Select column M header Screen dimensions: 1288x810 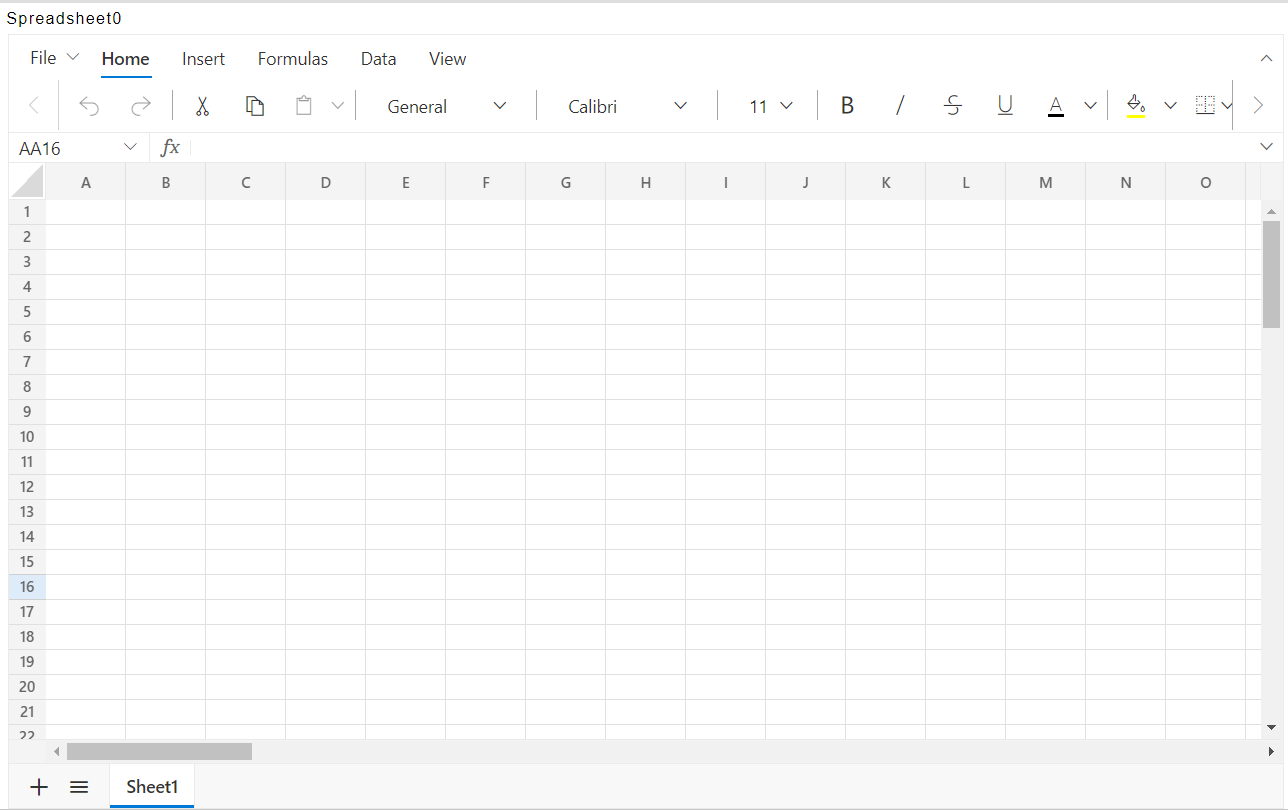[x=1046, y=182]
